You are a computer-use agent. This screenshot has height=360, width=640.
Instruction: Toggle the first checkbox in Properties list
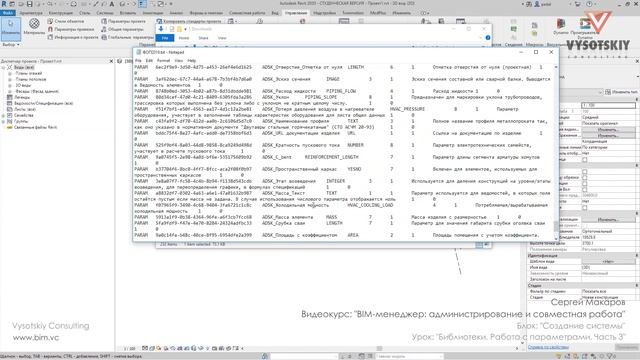[584, 159]
